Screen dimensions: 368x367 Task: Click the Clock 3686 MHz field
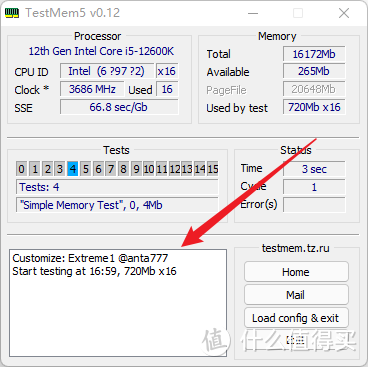[92, 89]
